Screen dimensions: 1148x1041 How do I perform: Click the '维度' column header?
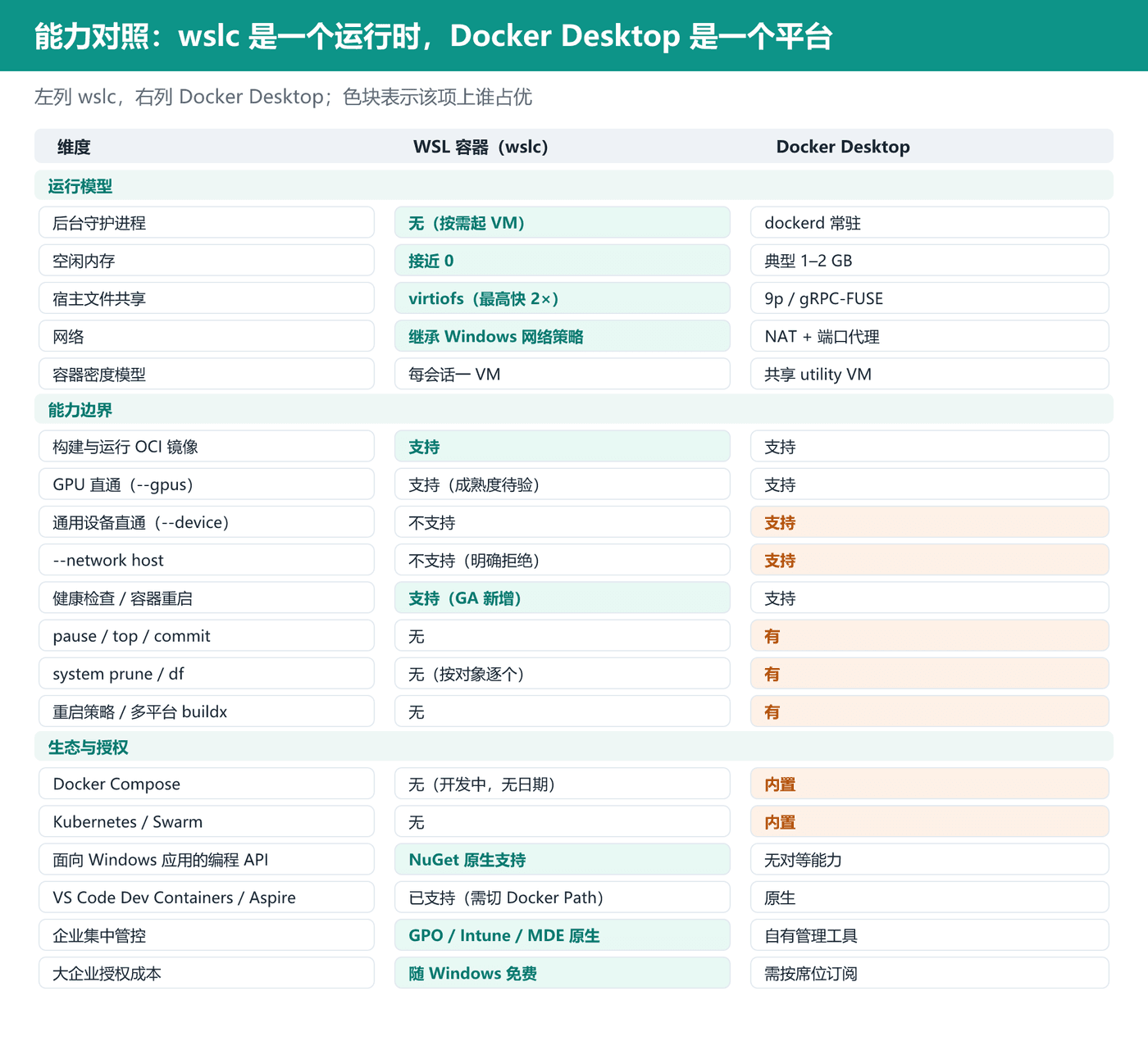click(x=74, y=147)
